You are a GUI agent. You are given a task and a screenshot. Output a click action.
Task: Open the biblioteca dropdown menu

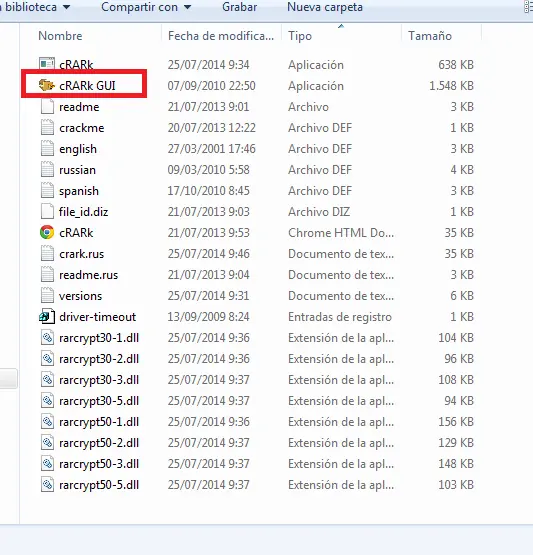(35, 7)
